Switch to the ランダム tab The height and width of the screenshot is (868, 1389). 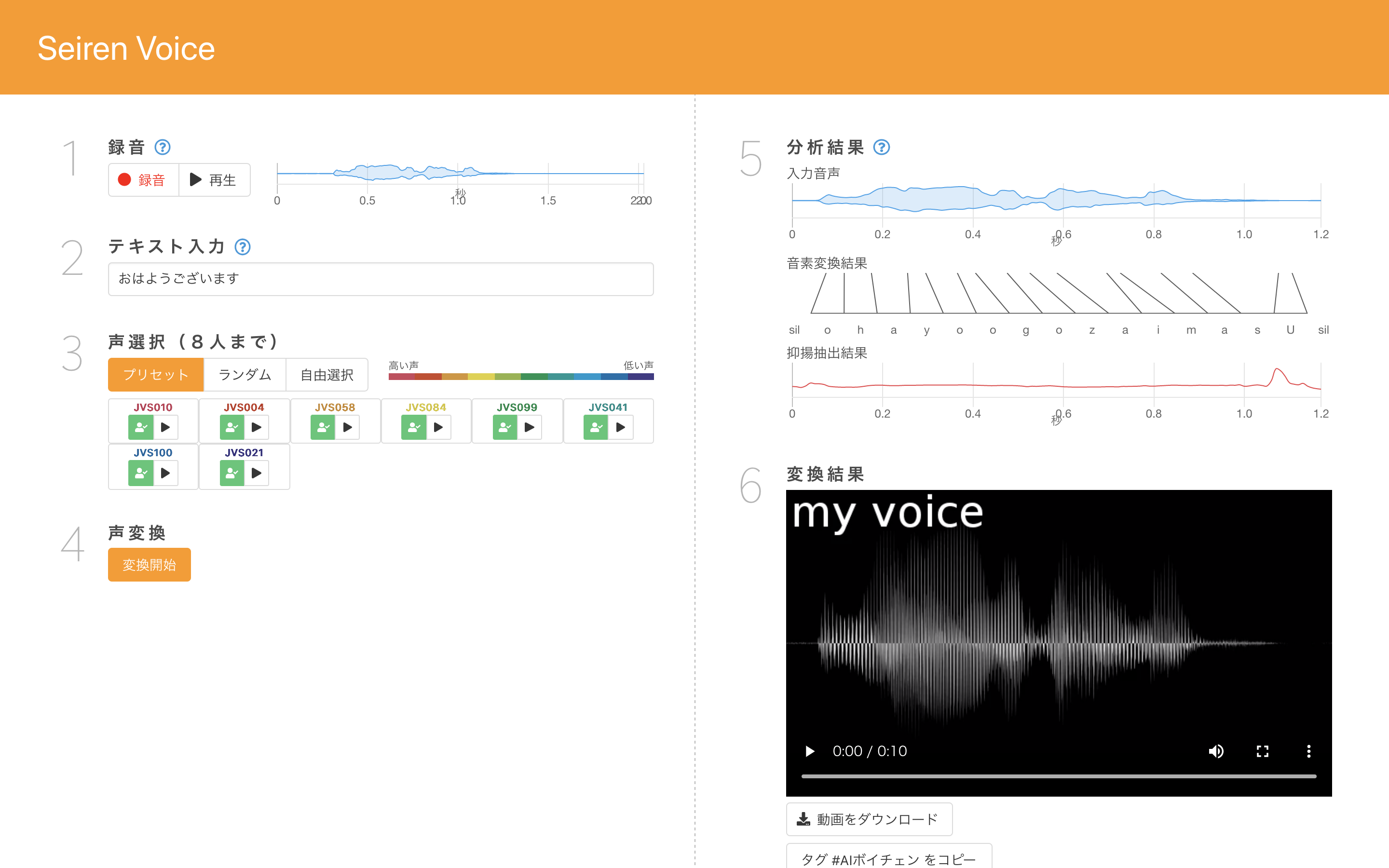(x=245, y=375)
